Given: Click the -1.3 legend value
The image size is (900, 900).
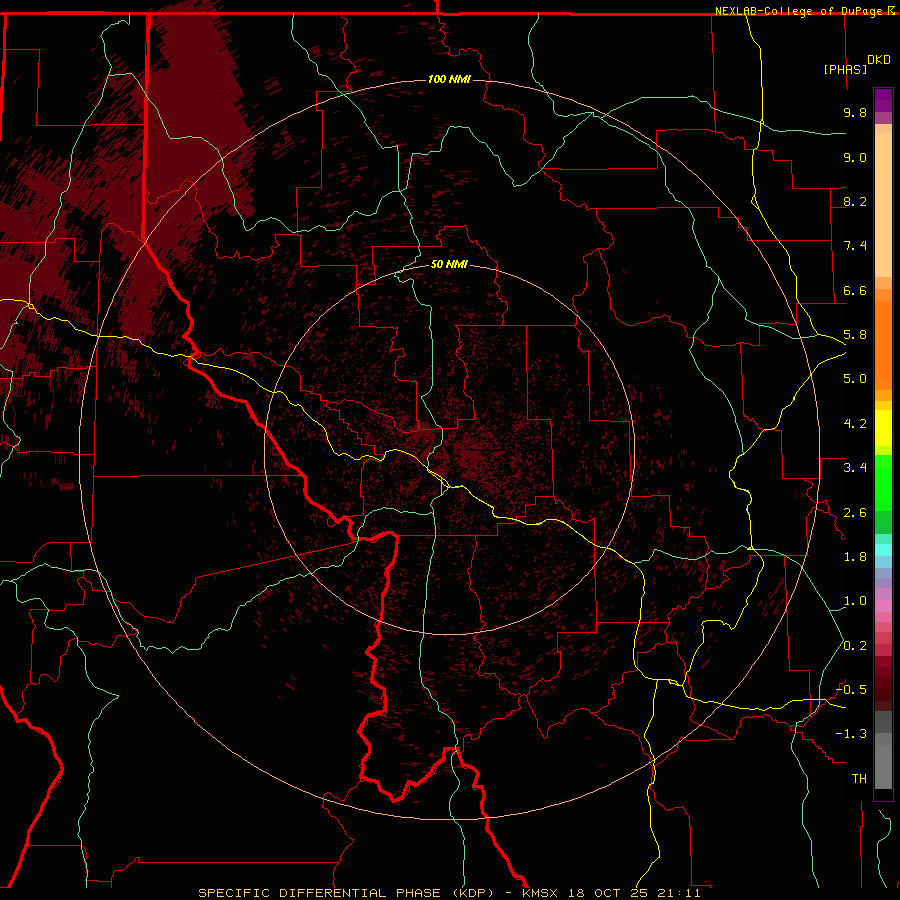Looking at the screenshot, I should coord(851,734).
